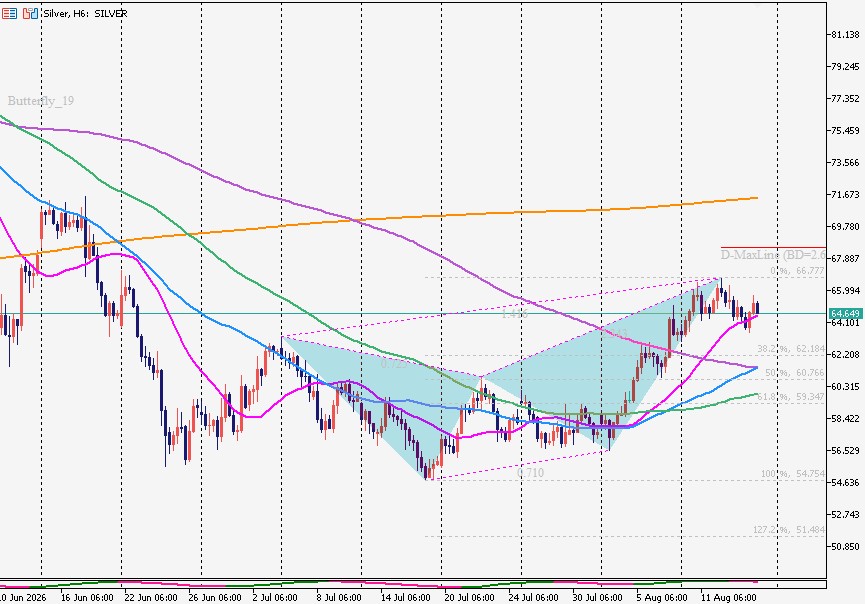Click price scale value 73.566
This screenshot has height=604, width=865.
pyautogui.click(x=845, y=163)
